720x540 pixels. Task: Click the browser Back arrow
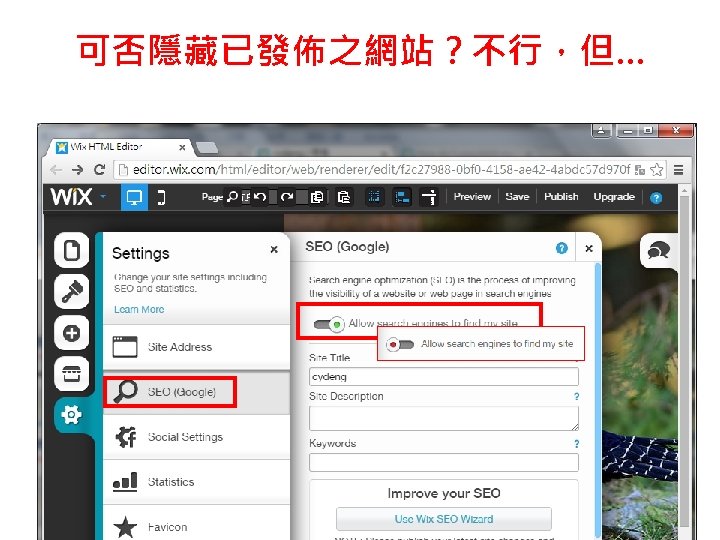(56, 170)
